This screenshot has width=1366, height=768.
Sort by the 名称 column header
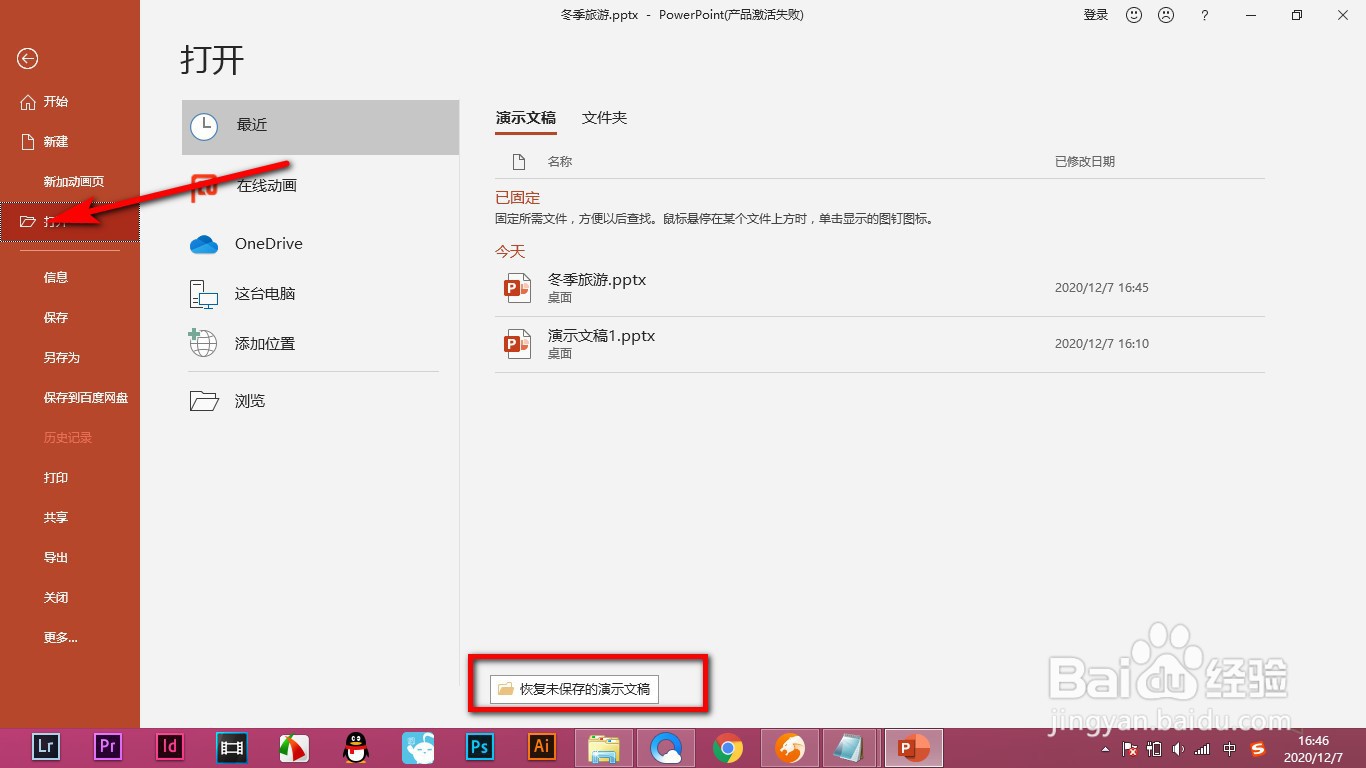(560, 162)
